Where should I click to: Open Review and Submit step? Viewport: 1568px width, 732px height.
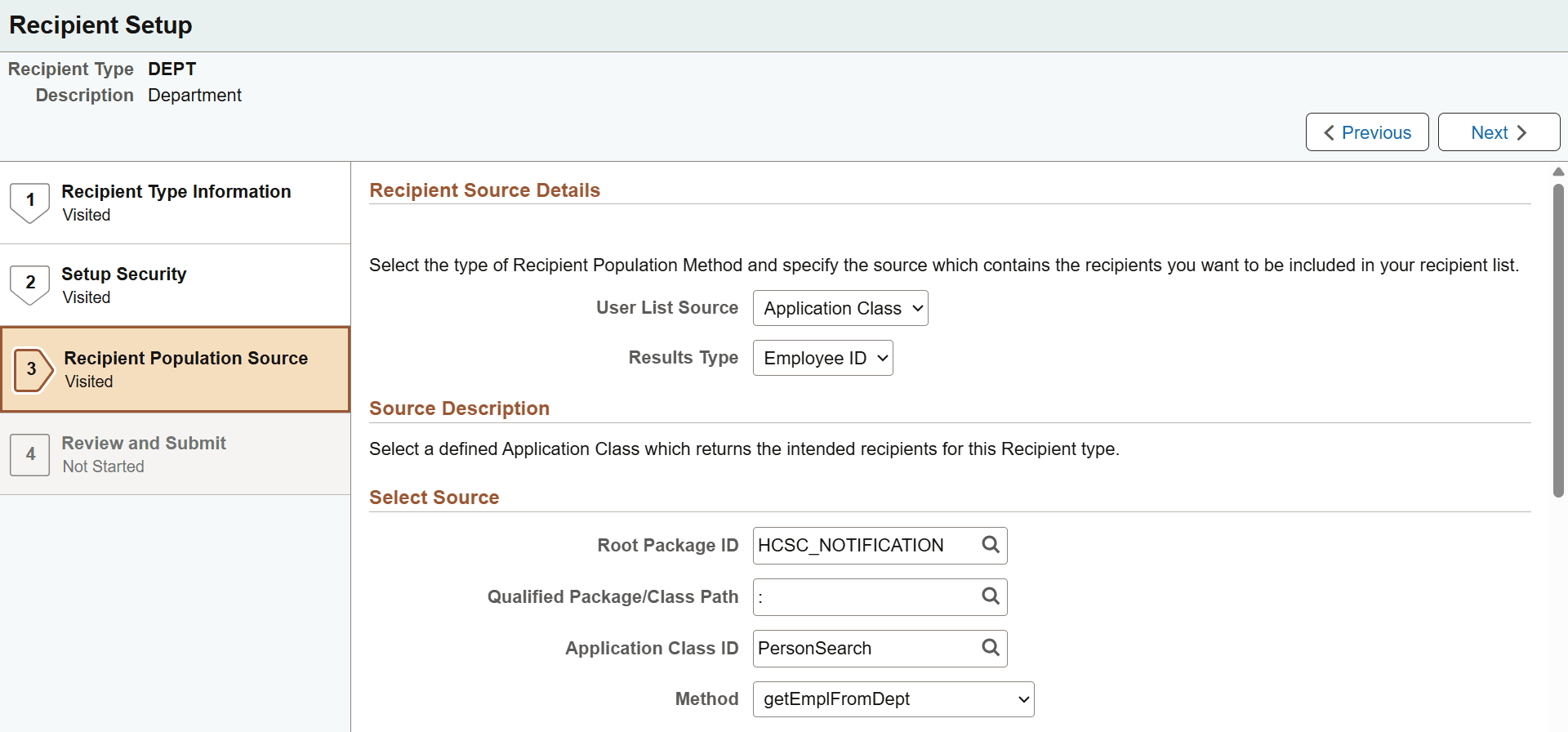(144, 444)
